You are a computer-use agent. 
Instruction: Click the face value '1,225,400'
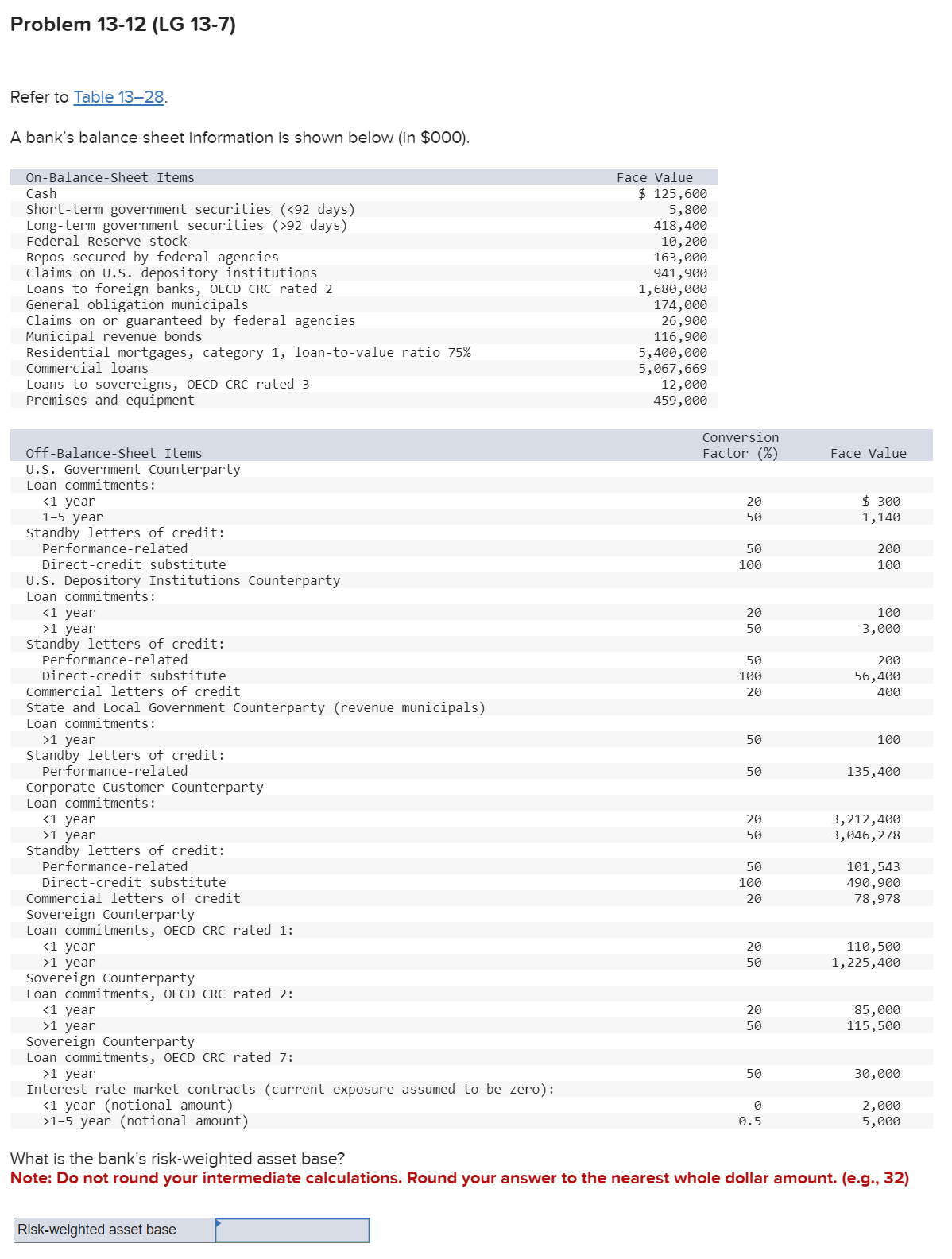[866, 963]
